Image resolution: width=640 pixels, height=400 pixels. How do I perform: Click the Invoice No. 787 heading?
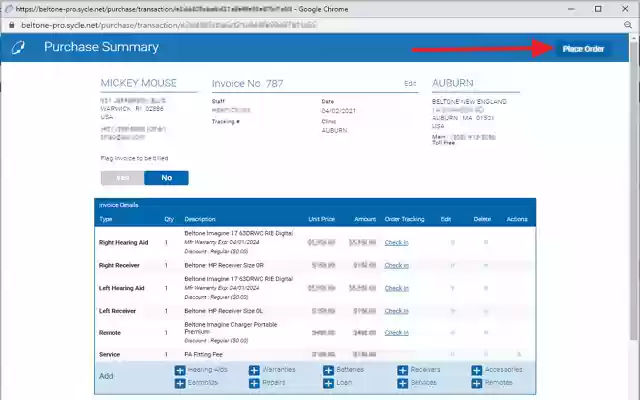[x=247, y=84]
